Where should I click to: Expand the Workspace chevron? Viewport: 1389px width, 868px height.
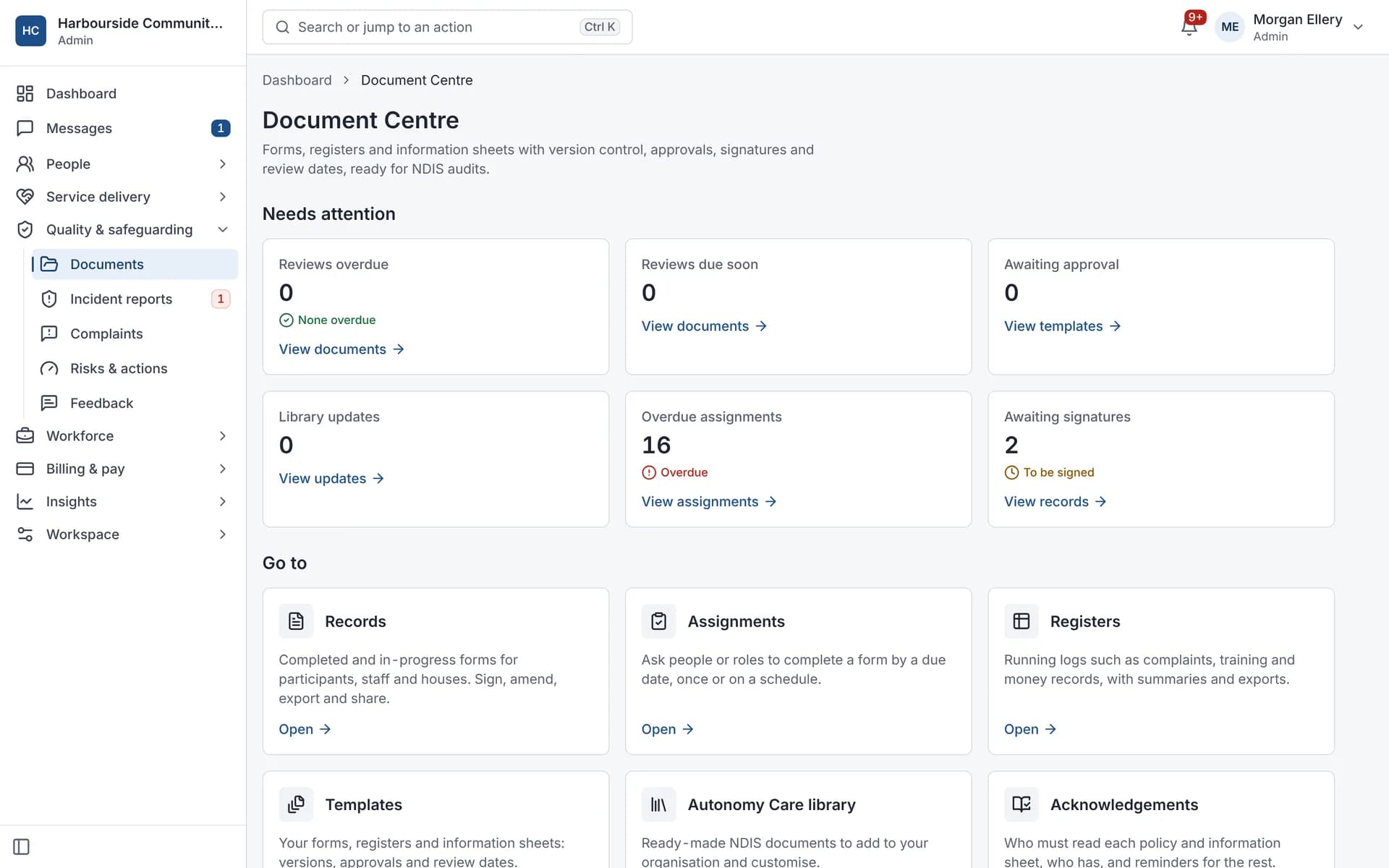click(223, 534)
